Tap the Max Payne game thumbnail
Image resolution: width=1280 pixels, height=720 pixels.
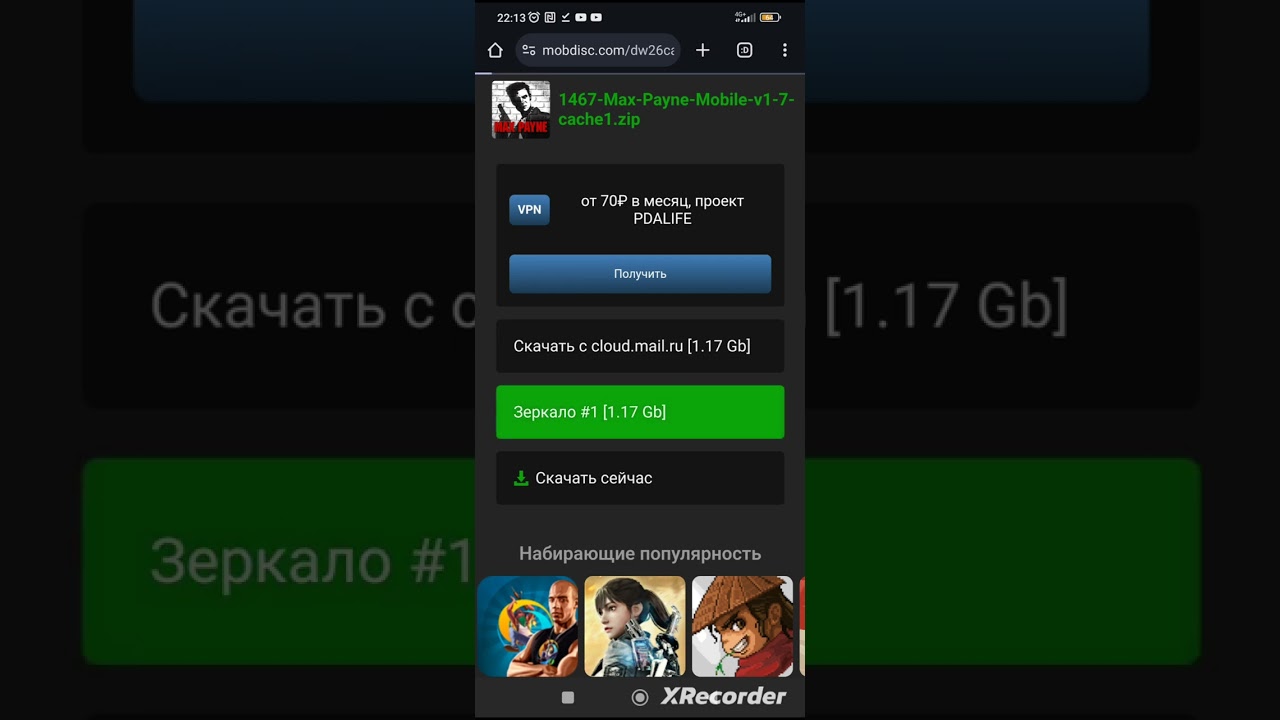[x=521, y=109]
